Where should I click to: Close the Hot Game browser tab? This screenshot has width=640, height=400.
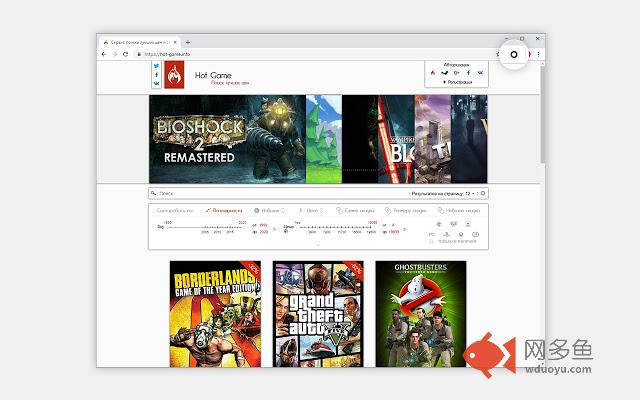175,42
